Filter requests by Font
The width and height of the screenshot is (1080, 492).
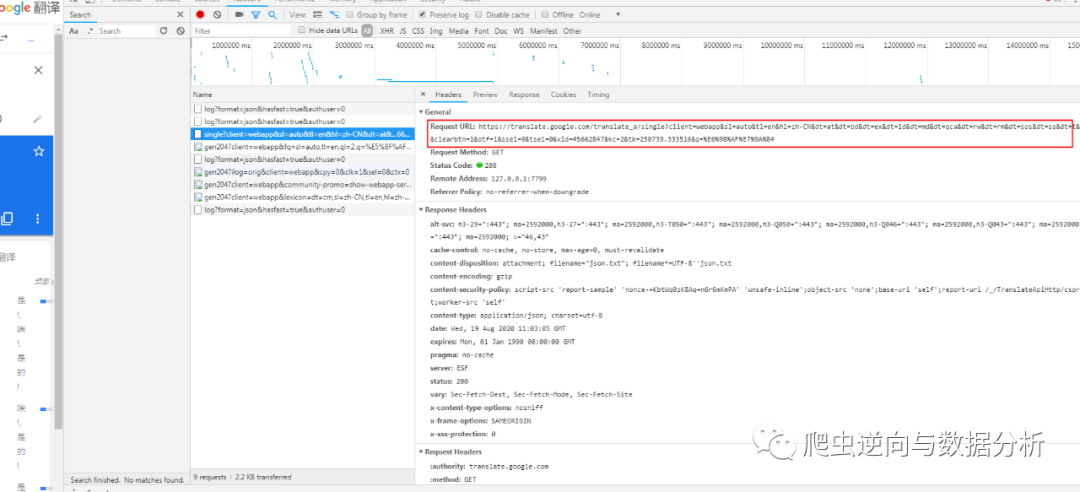pos(481,31)
